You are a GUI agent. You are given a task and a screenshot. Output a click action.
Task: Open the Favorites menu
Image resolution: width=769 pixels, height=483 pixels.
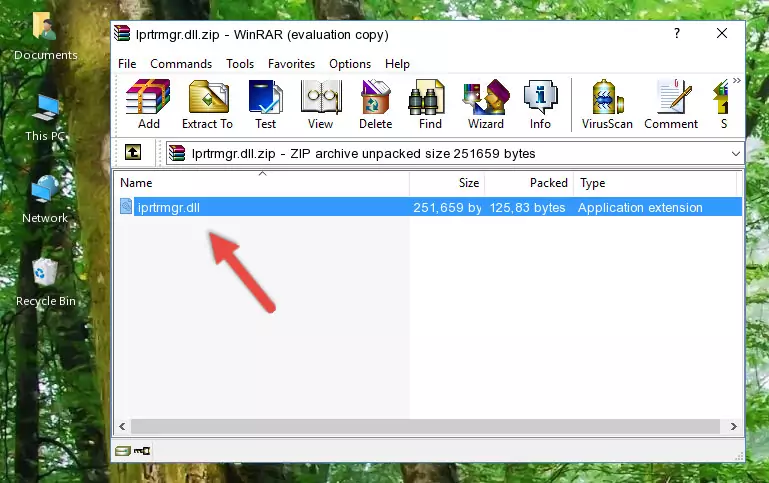click(291, 64)
